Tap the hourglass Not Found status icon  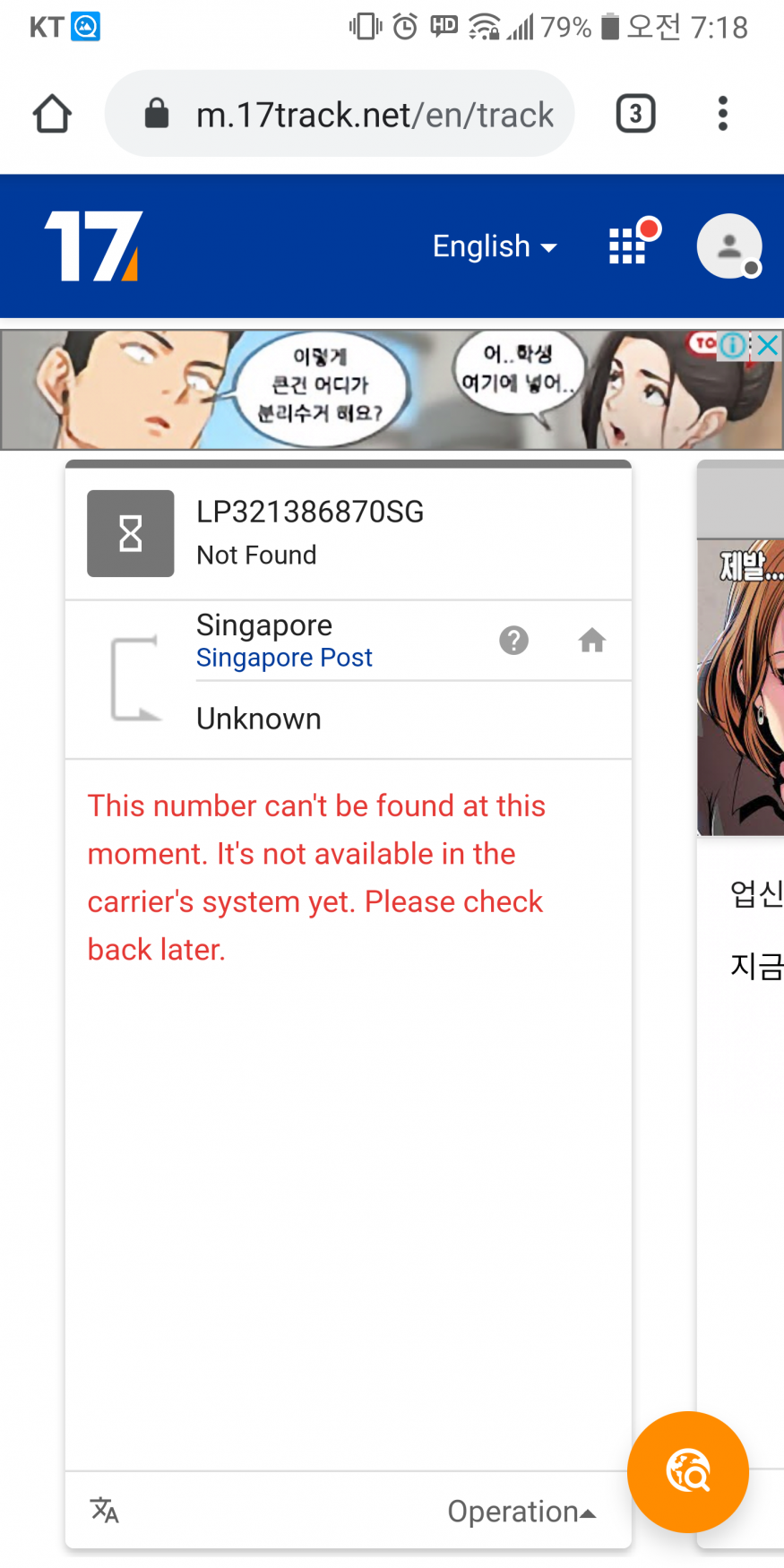point(131,533)
